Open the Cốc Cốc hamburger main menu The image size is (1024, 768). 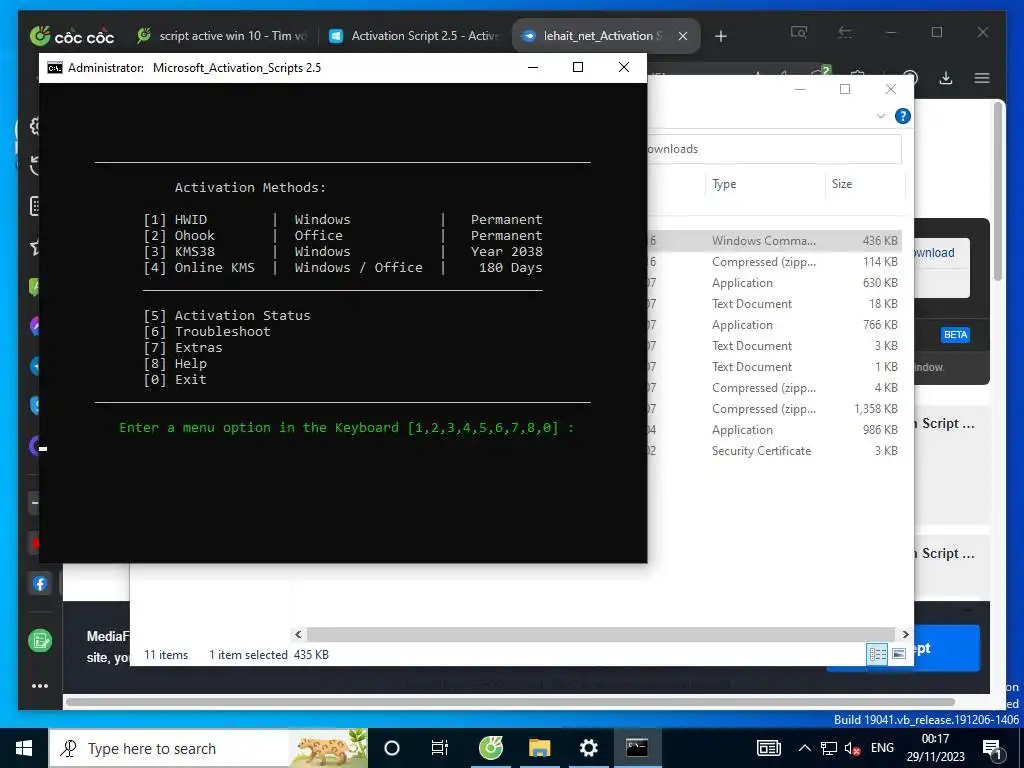[982, 78]
